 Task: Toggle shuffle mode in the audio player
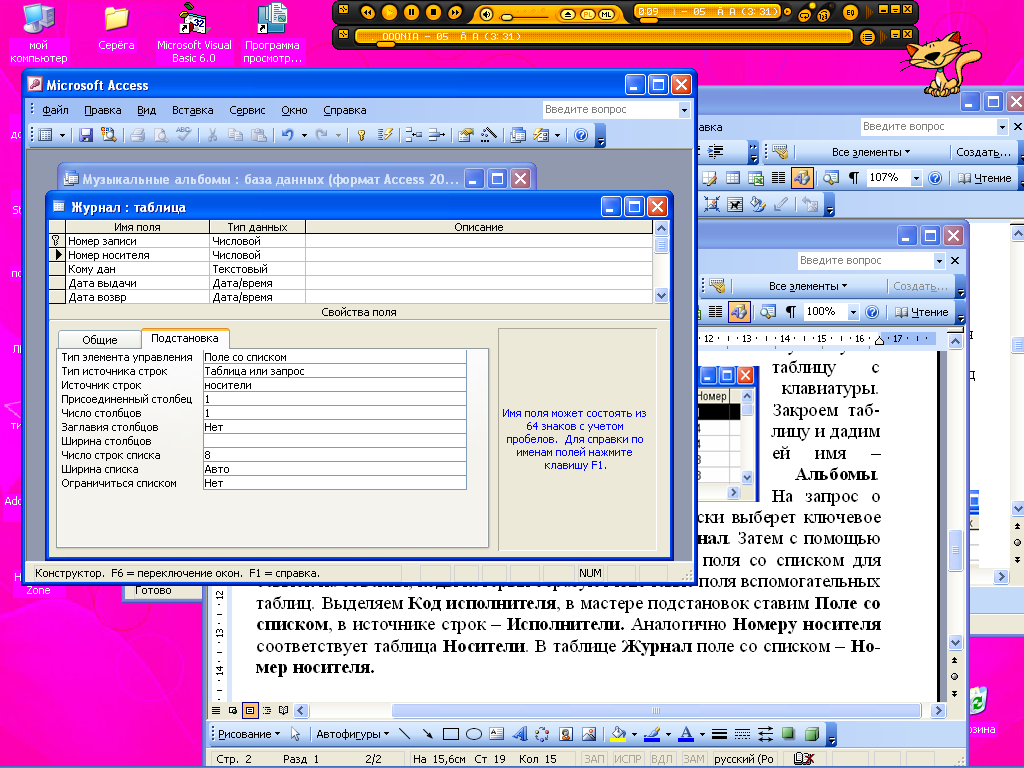824,14
